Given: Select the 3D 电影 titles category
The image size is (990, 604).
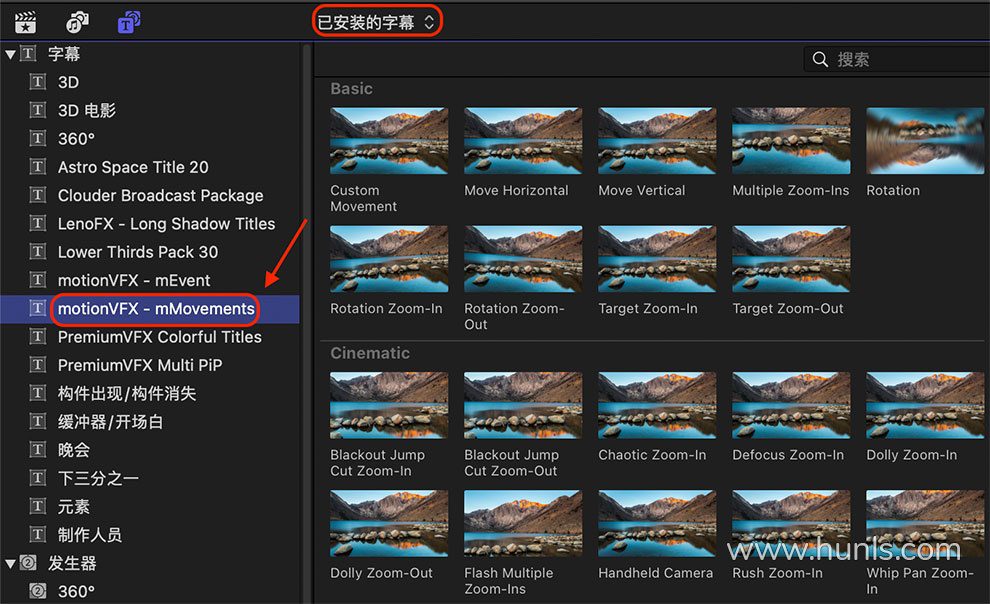Looking at the screenshot, I should (86, 110).
